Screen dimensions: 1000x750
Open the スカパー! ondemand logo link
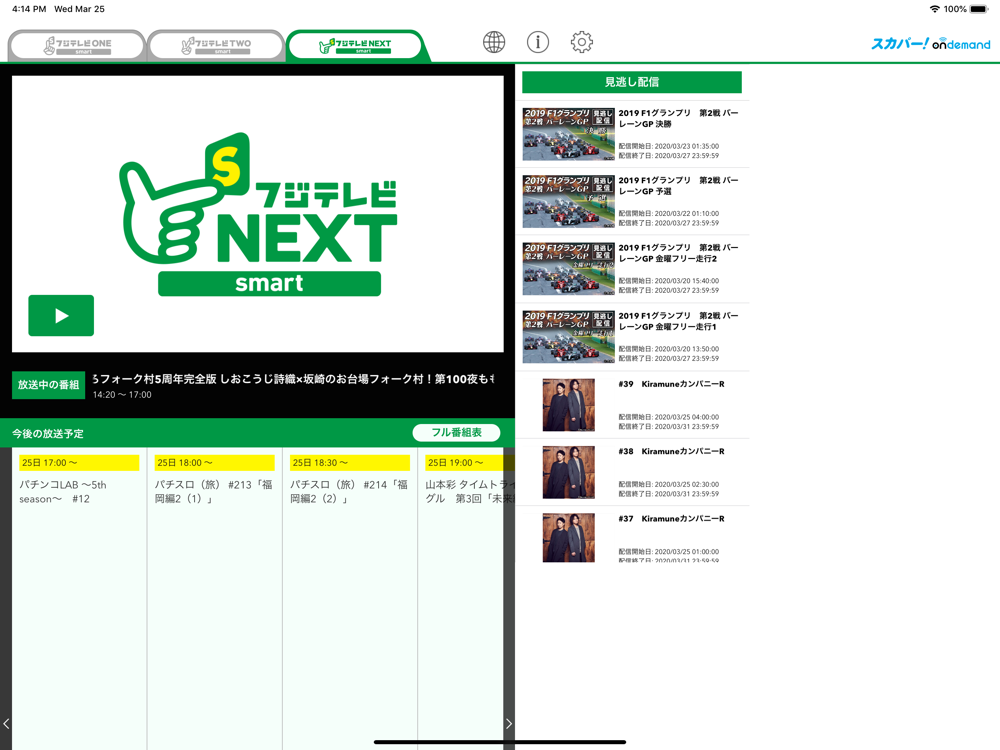(930, 43)
